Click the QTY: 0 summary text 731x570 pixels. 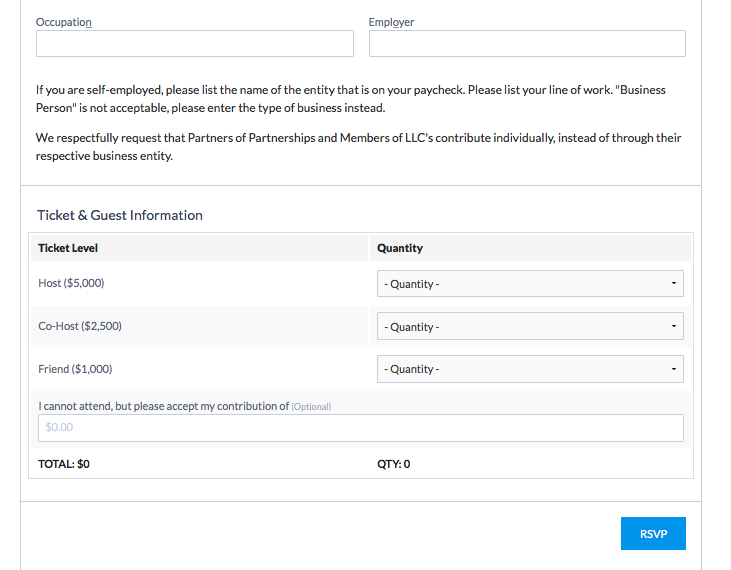[393, 464]
